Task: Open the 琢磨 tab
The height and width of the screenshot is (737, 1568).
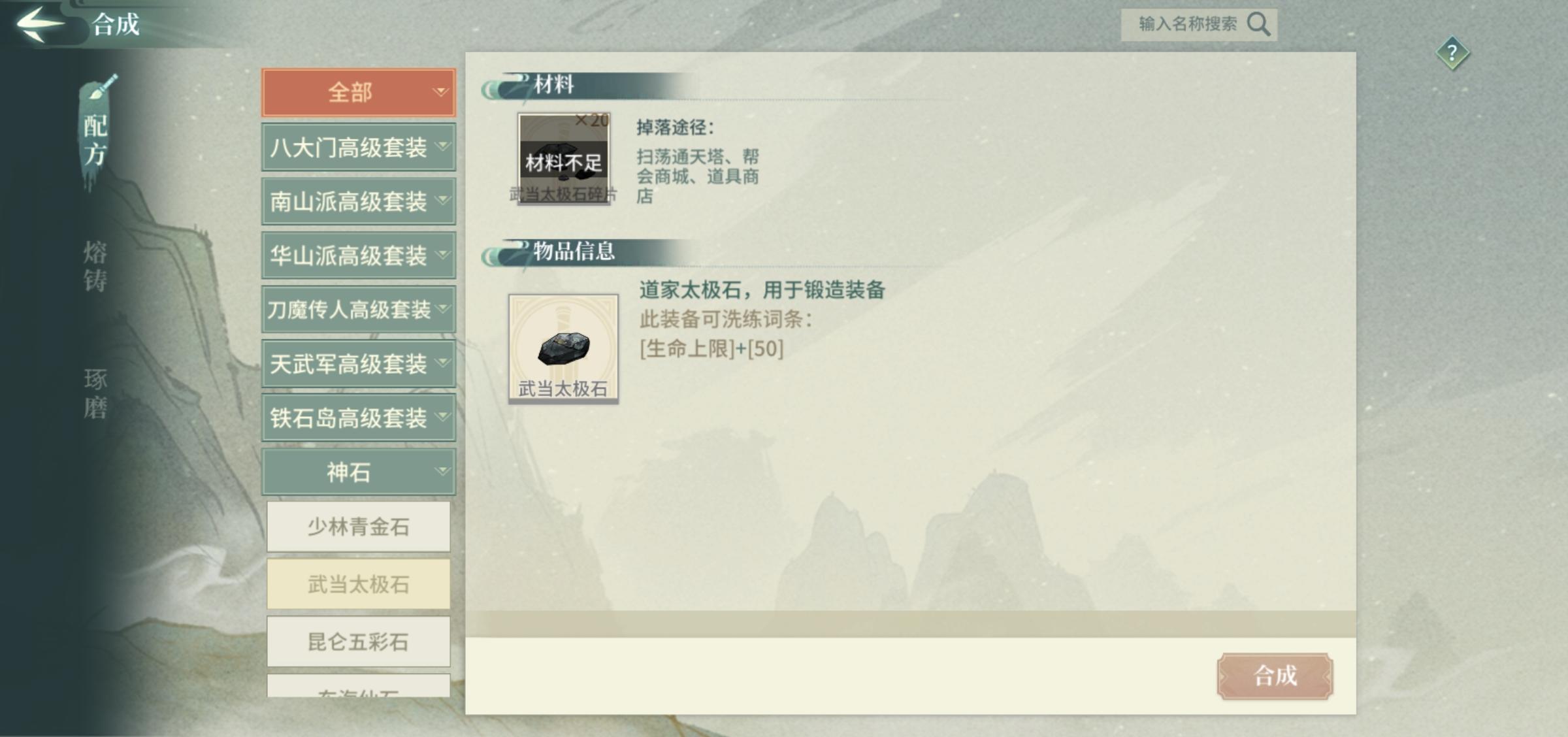Action: coord(95,394)
